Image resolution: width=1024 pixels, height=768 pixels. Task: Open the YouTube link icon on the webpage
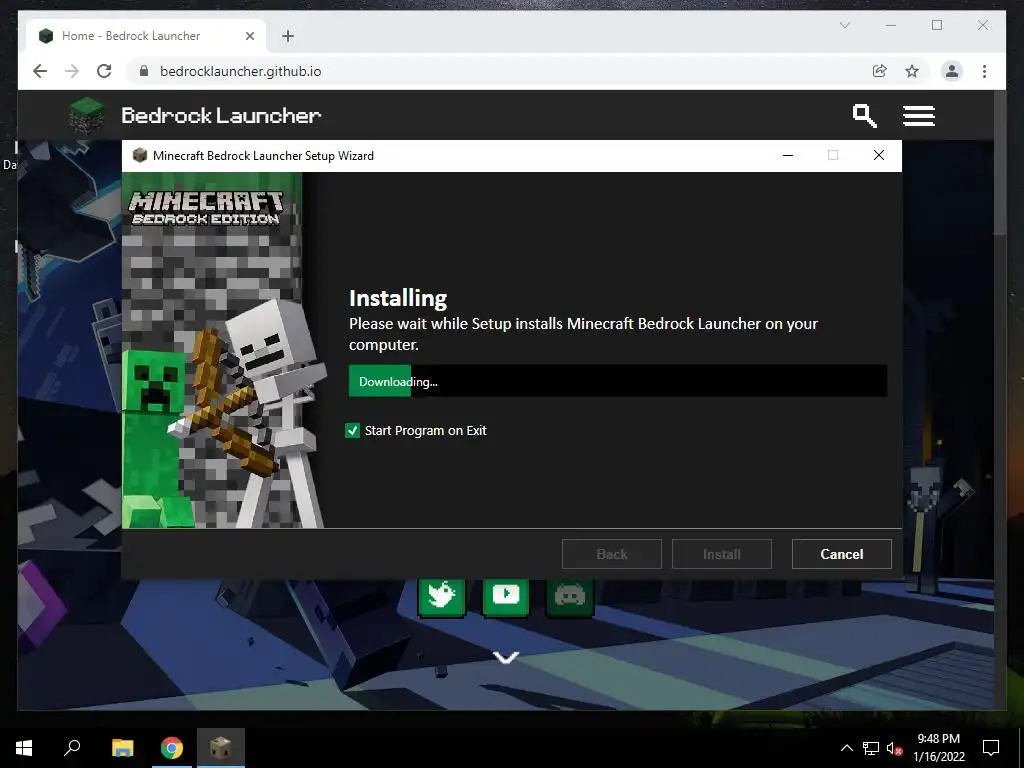(505, 596)
